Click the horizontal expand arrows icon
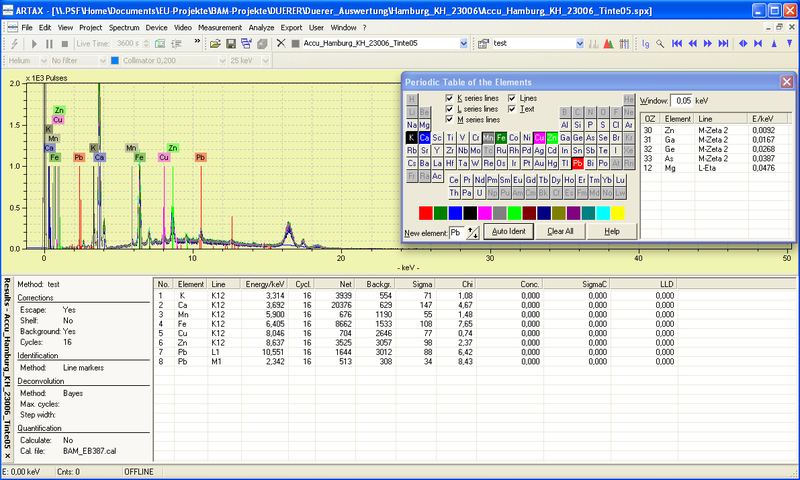Image resolution: width=800 pixels, height=480 pixels. 743,44
